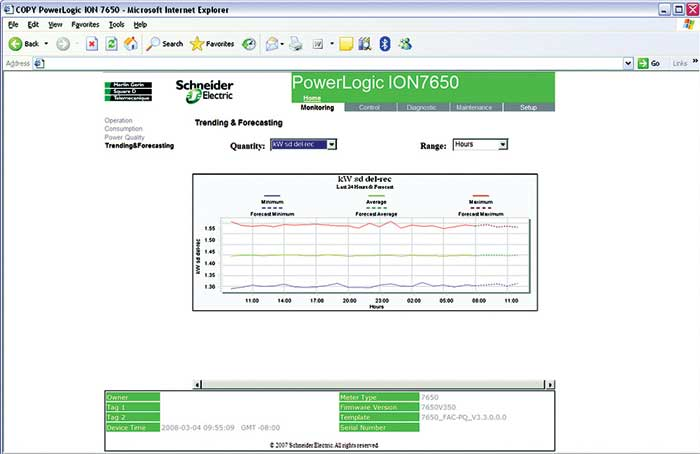Switch to the Diagnostic tab
700x454 pixels.
coord(422,108)
